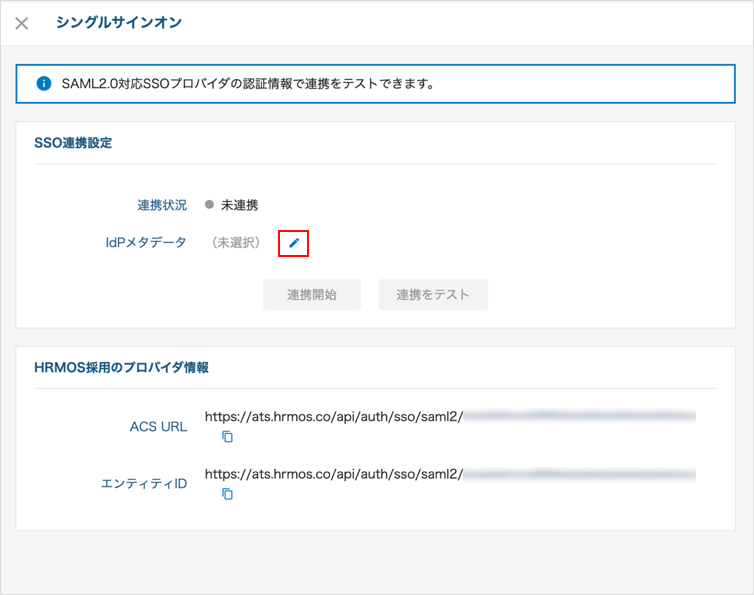Screen dimensions: 754x595
Task: Copy the ACS URL with its copy icon
Action: 227,436
